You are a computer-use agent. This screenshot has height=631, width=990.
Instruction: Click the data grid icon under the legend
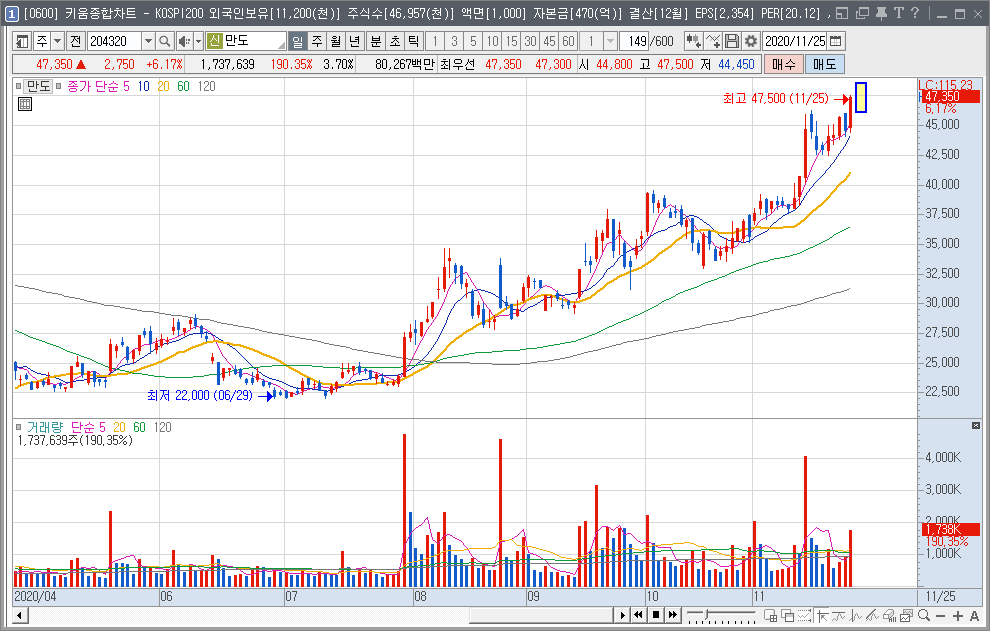tap(25, 104)
